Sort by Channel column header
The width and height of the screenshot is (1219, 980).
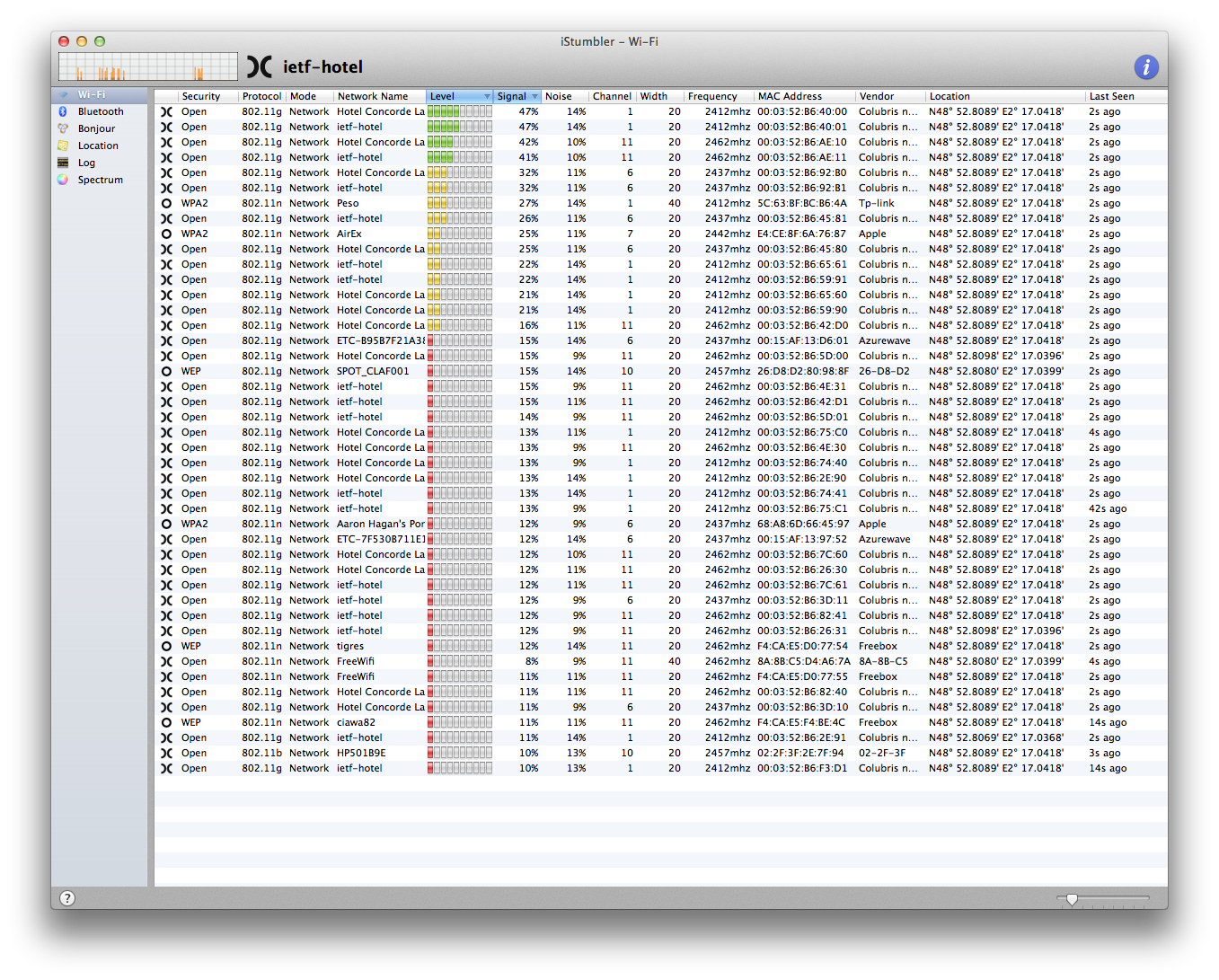coord(612,96)
